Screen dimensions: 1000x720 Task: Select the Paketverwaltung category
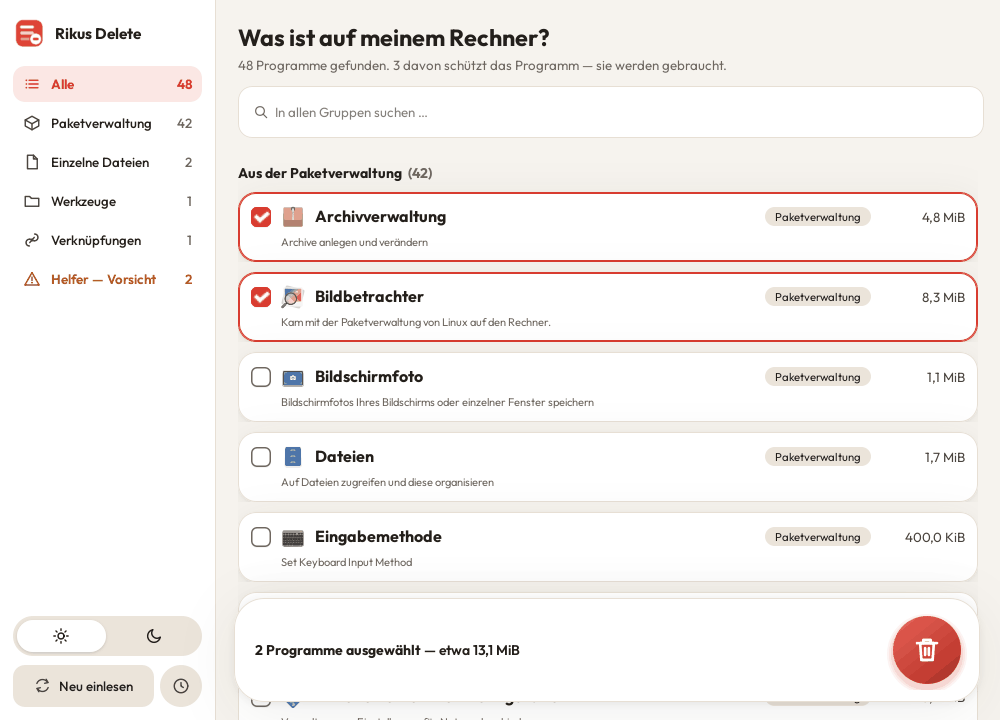(107, 123)
